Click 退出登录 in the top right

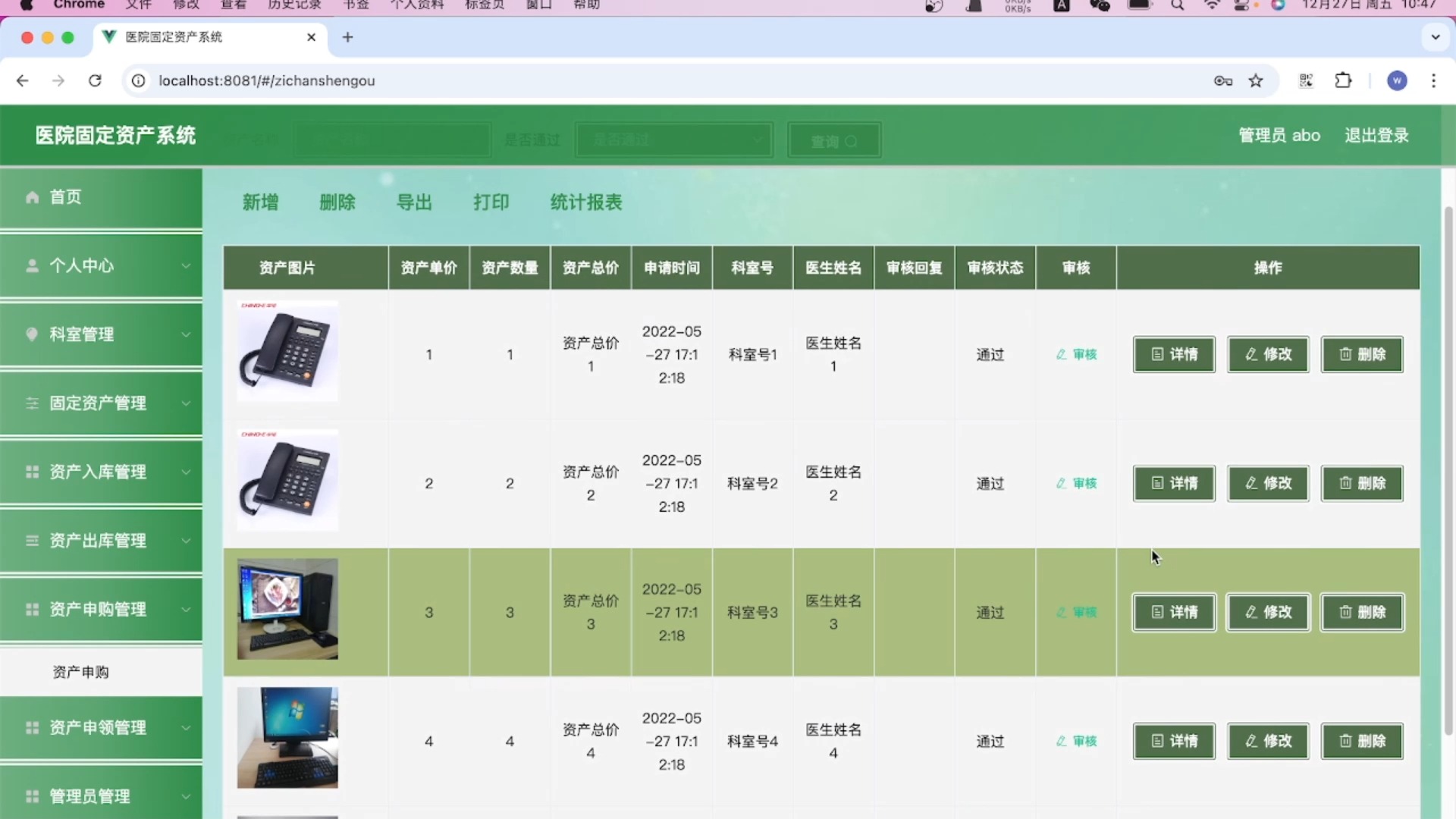coord(1376,135)
